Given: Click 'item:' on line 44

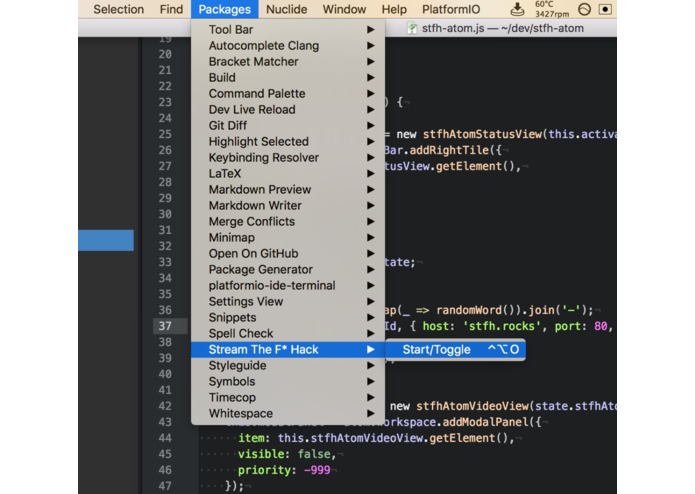Looking at the screenshot, I should point(254,438).
